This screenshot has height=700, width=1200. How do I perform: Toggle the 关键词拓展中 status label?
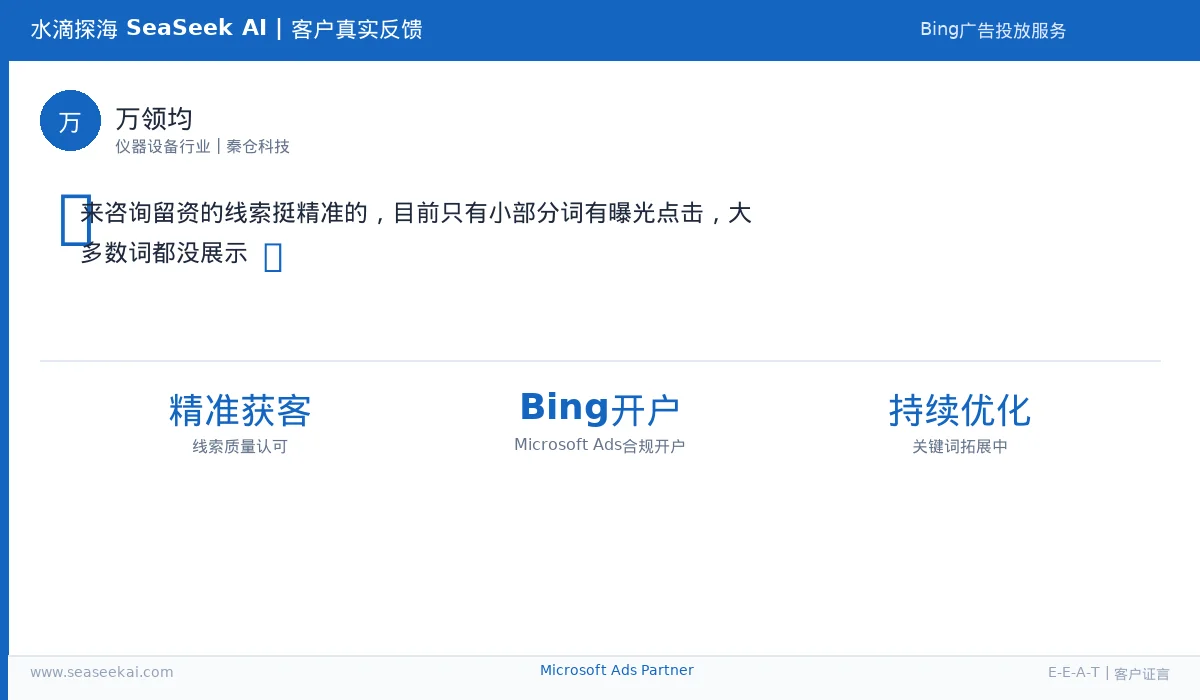click(x=960, y=446)
